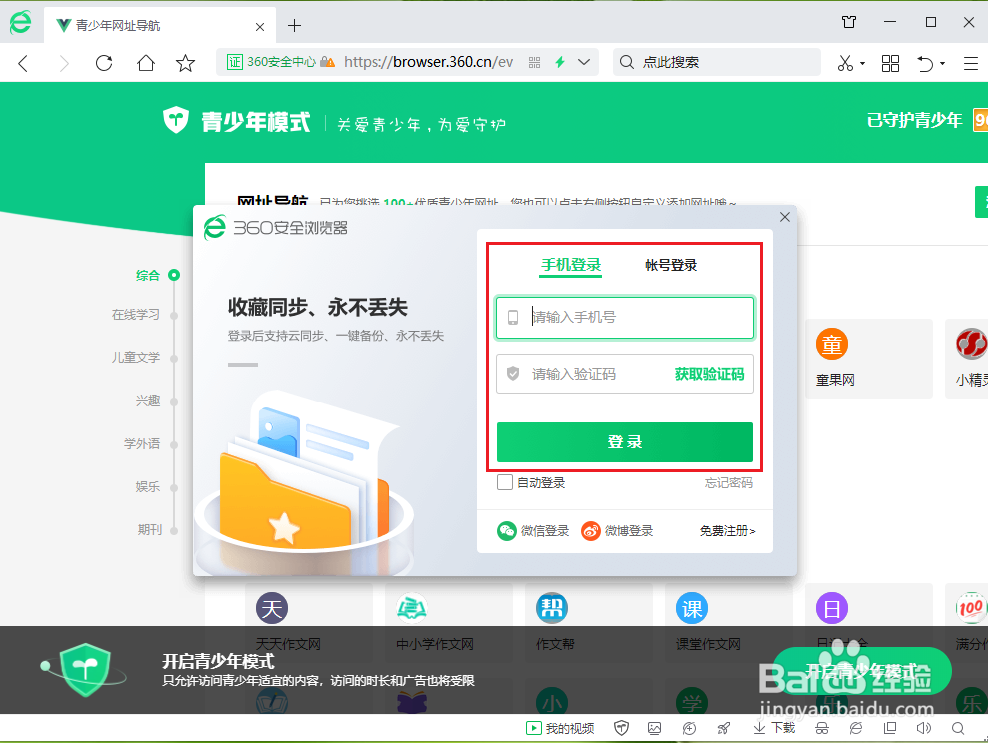Open the hamburger menu at top right
Image resolution: width=988 pixels, height=743 pixels.
point(969,62)
